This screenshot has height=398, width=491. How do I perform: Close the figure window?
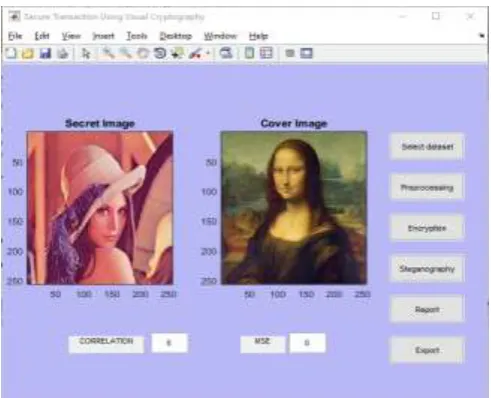pos(470,16)
